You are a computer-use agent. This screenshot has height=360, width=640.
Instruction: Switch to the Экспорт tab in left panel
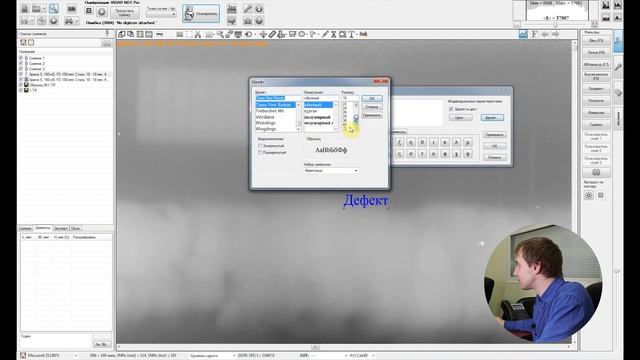(61, 228)
